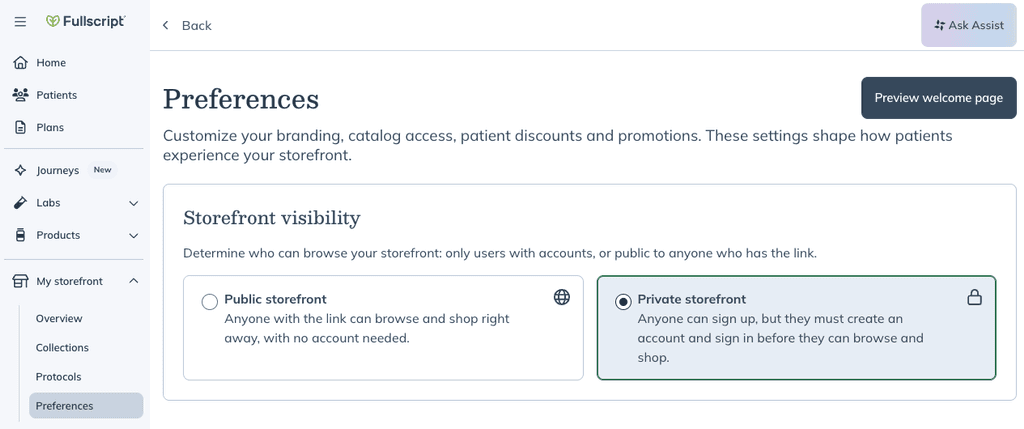The width and height of the screenshot is (1024, 429).
Task: Click the Fullscript leaf logo
Action: pos(53,22)
